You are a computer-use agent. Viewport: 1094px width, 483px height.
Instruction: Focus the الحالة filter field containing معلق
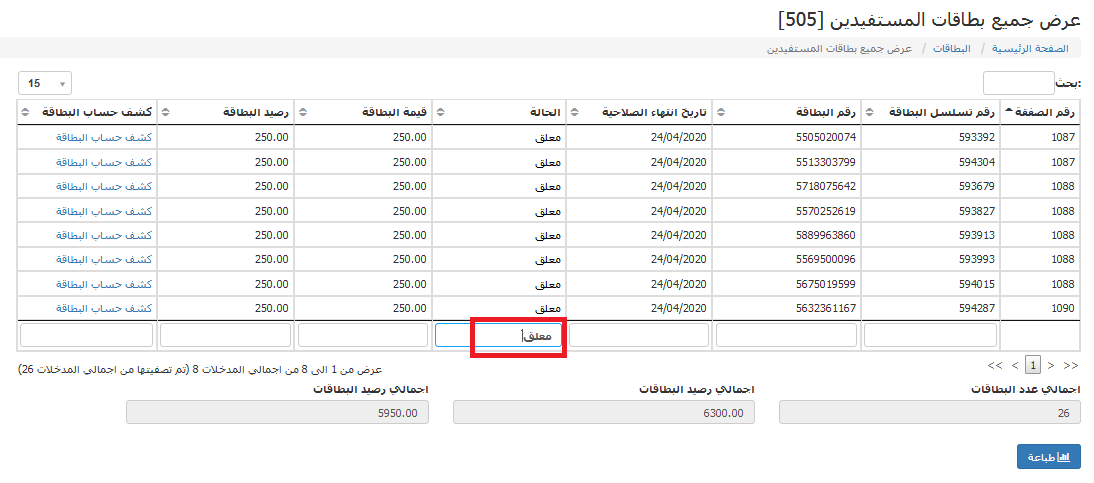[500, 335]
